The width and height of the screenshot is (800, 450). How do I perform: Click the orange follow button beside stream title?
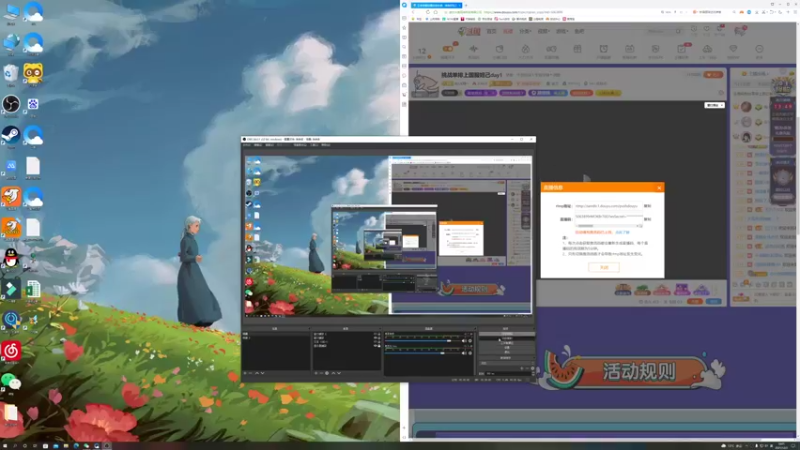coord(713,74)
